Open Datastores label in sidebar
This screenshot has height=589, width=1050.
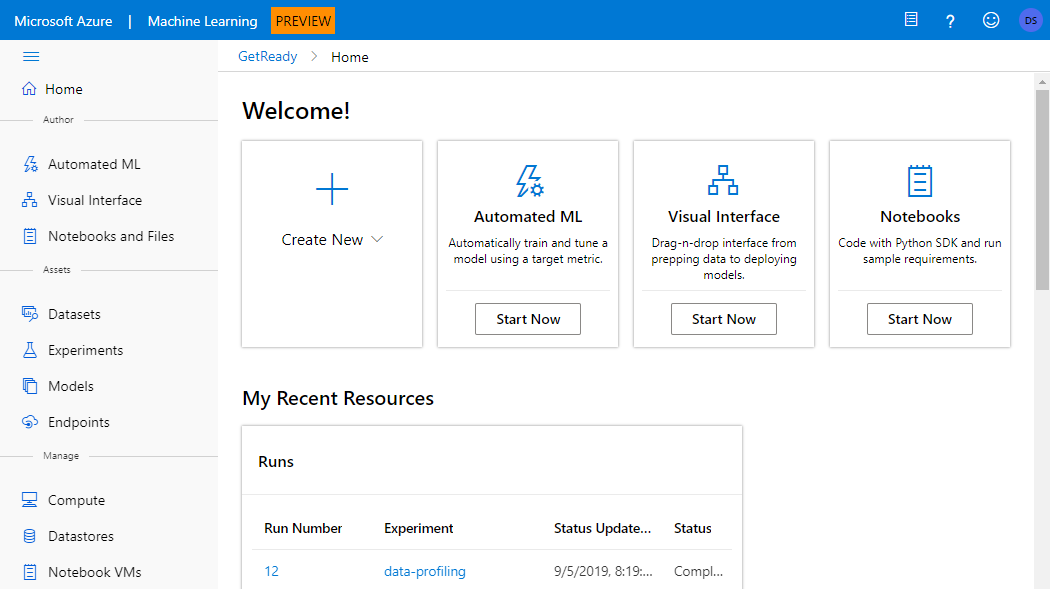[81, 536]
